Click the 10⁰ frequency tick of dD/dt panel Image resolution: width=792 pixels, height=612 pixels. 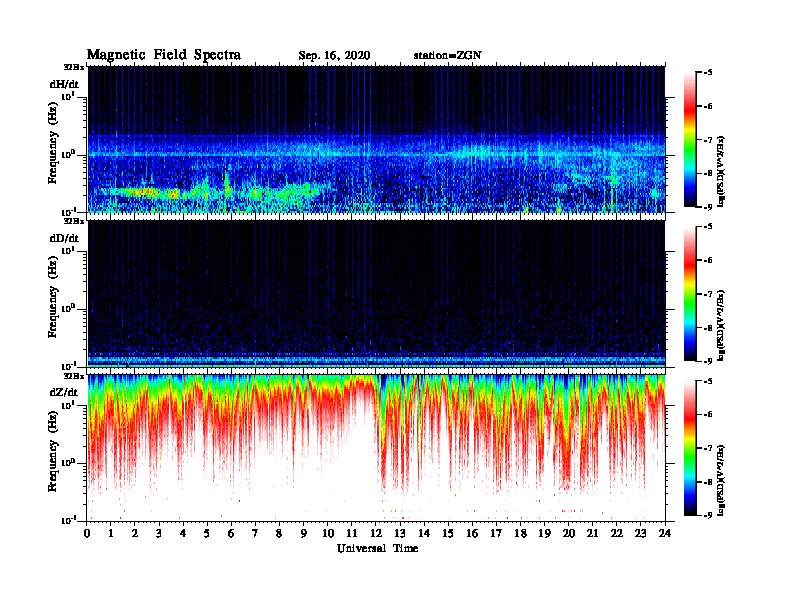(x=68, y=309)
